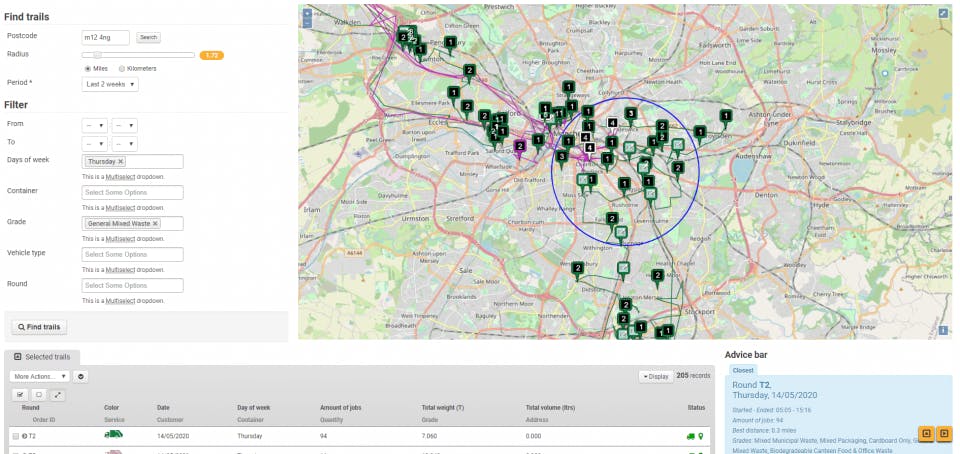Select the Miles radio button
The height and width of the screenshot is (454, 960).
click(x=88, y=68)
